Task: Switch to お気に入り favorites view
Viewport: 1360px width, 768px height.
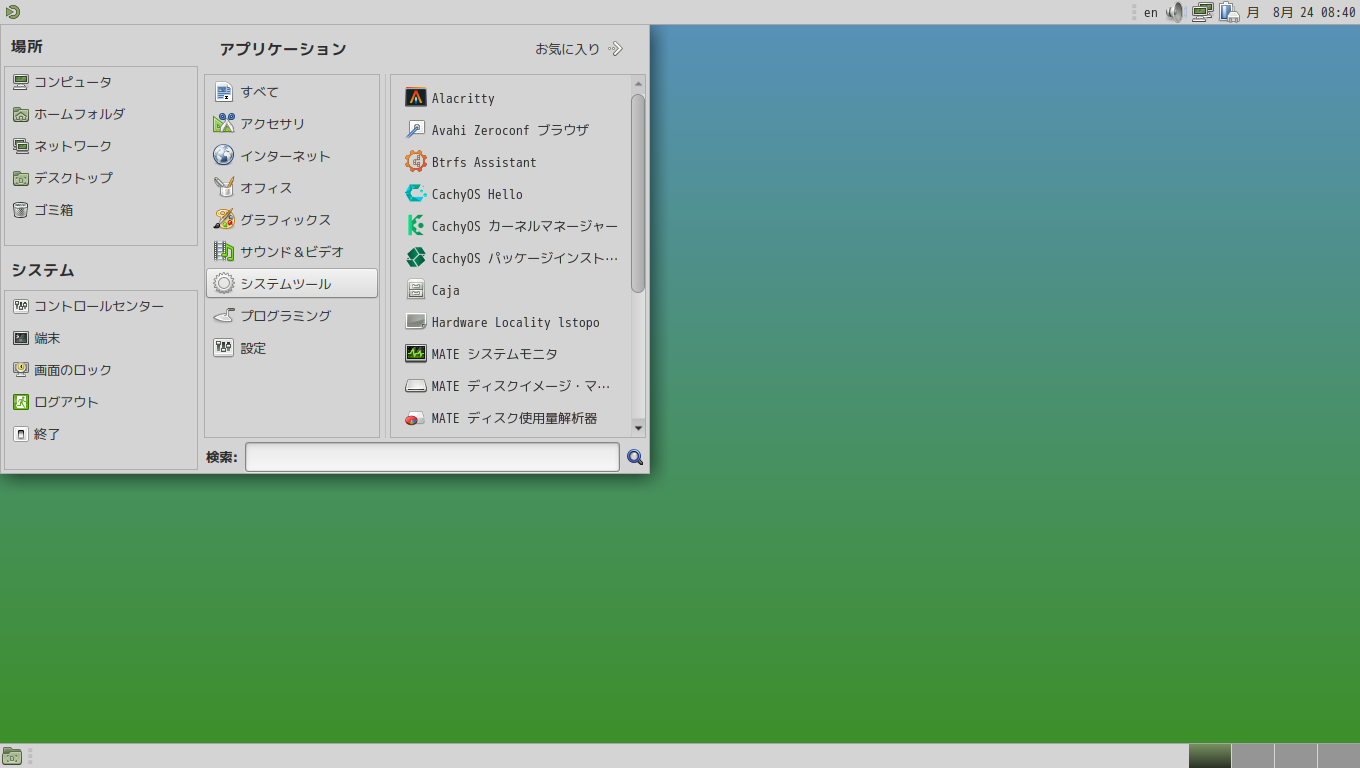Action: 579,49
